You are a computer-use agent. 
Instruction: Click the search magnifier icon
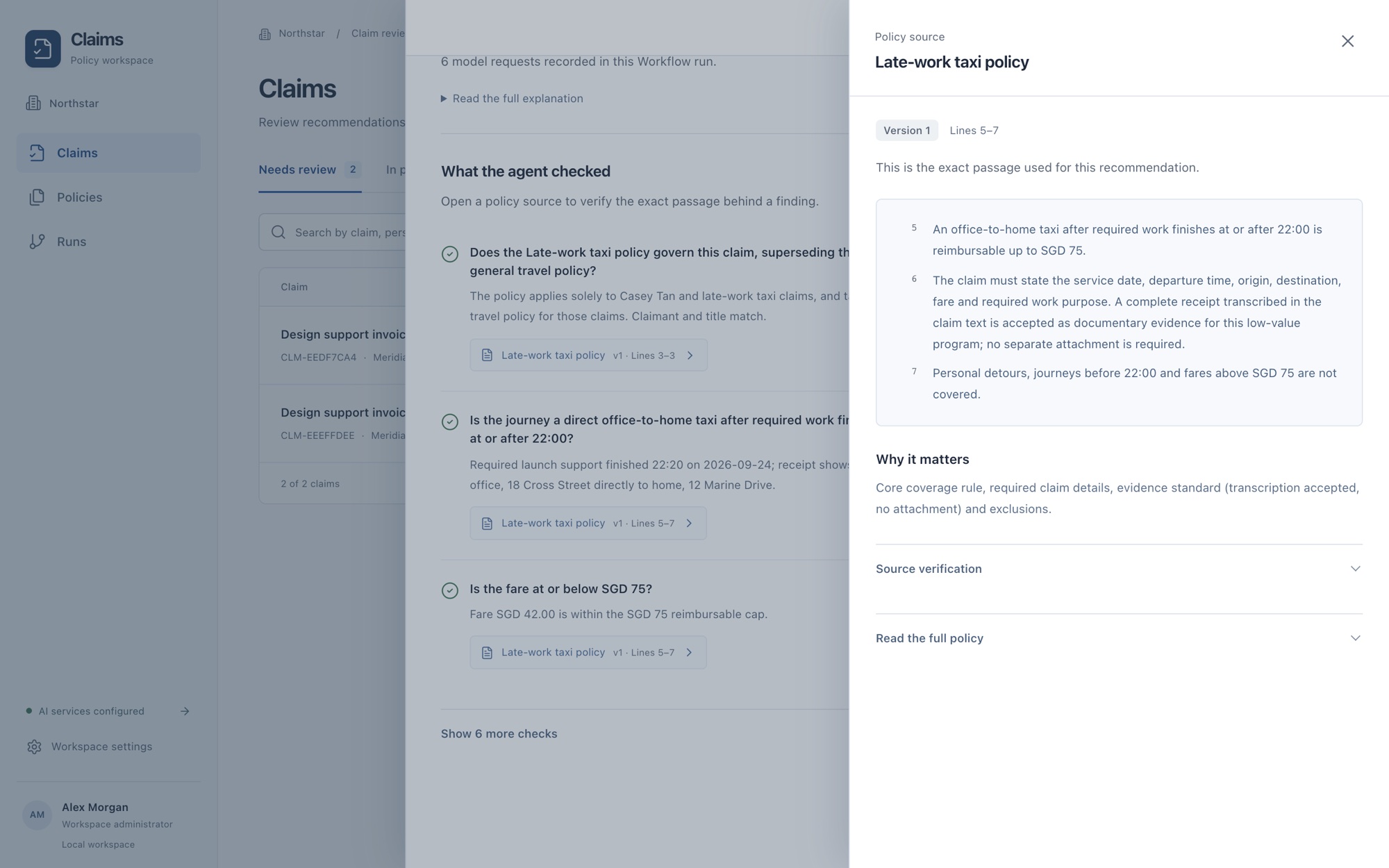click(x=278, y=232)
